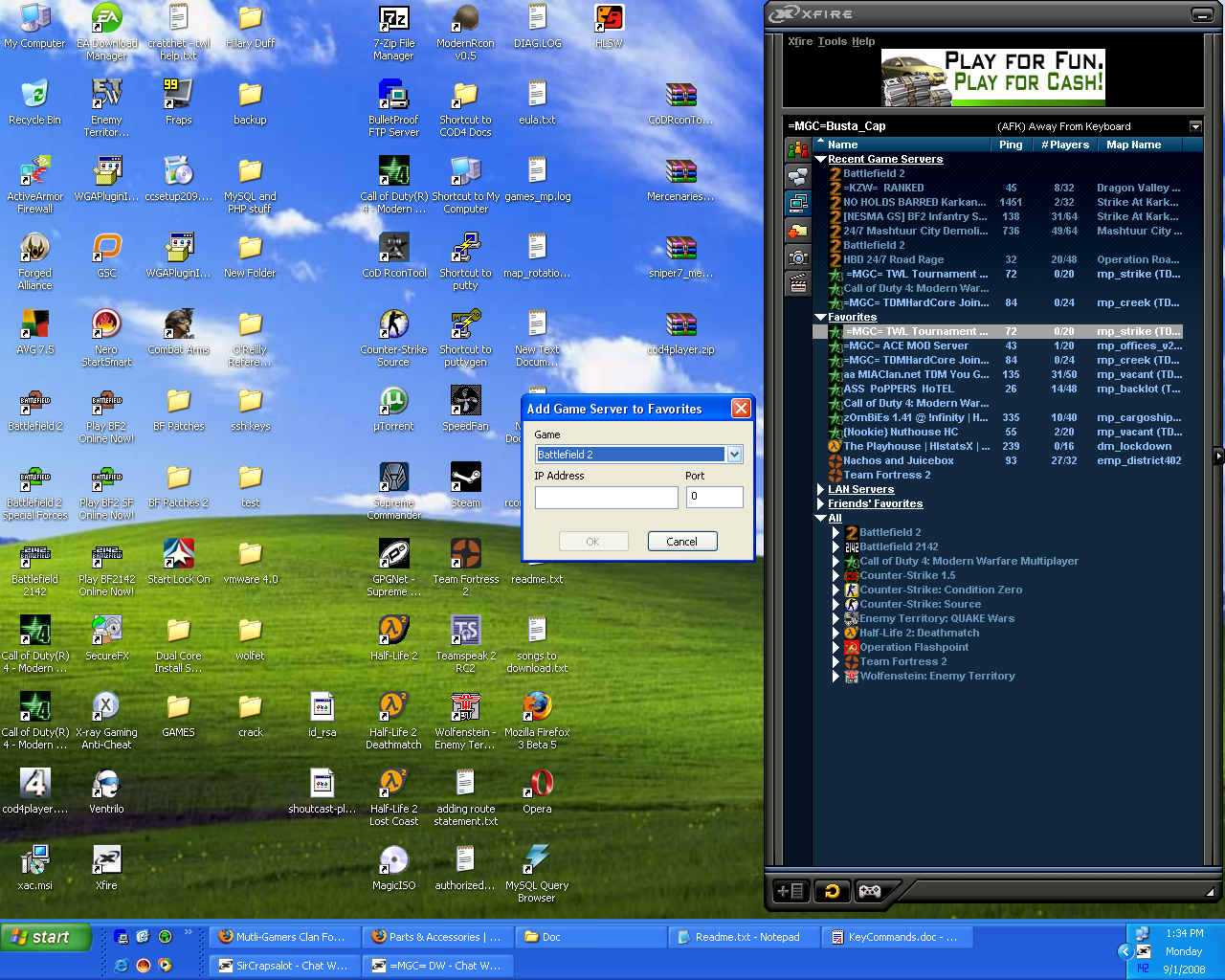
Task: Select ASS PoPPERS HoTEL server row
Action: point(1005,390)
